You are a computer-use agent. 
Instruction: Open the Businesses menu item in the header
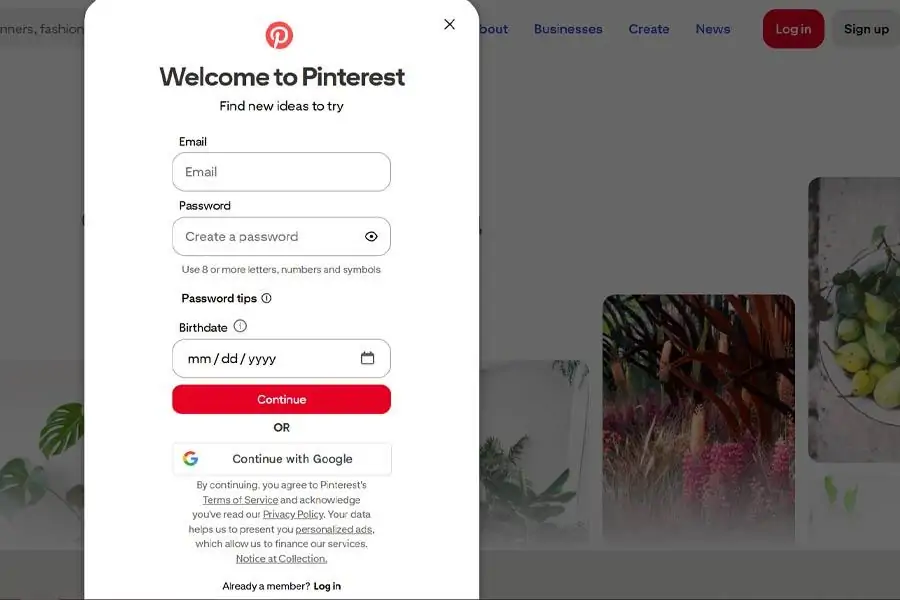pos(568,29)
